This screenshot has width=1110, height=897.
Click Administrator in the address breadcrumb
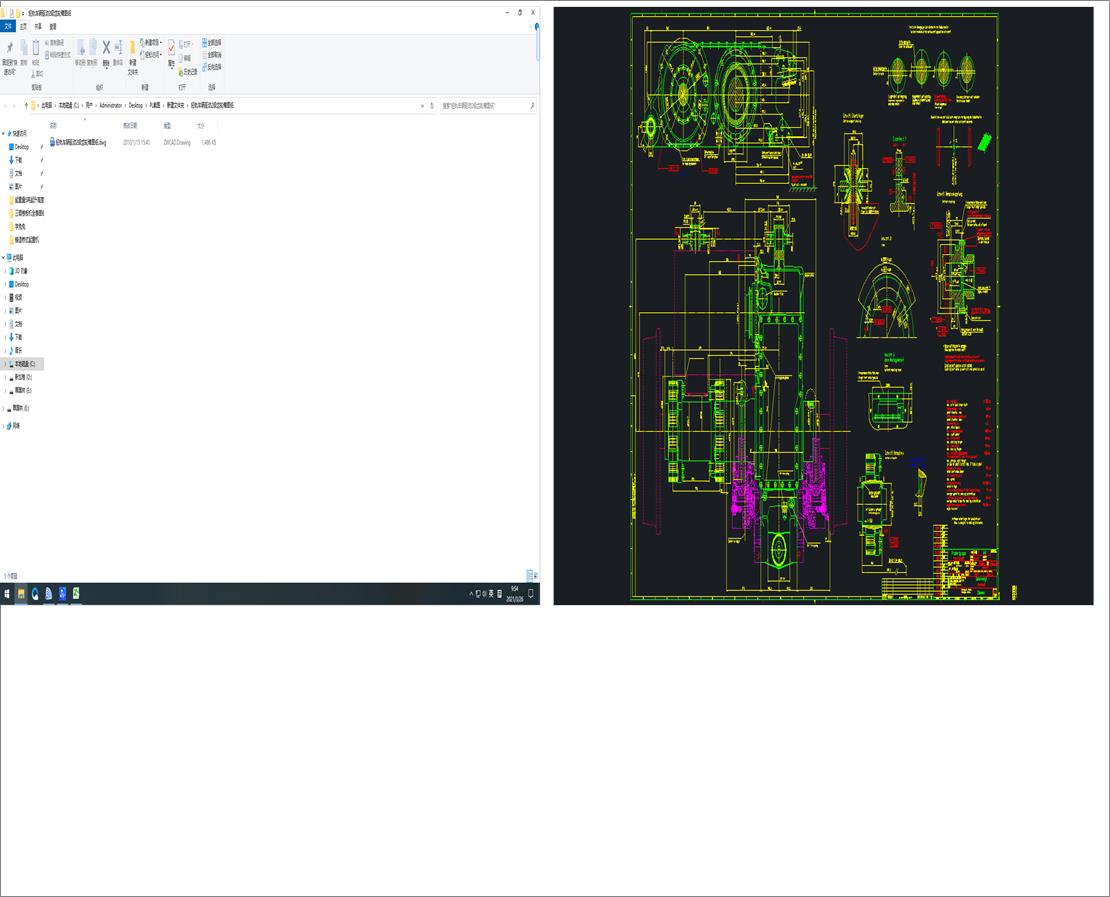[110, 105]
